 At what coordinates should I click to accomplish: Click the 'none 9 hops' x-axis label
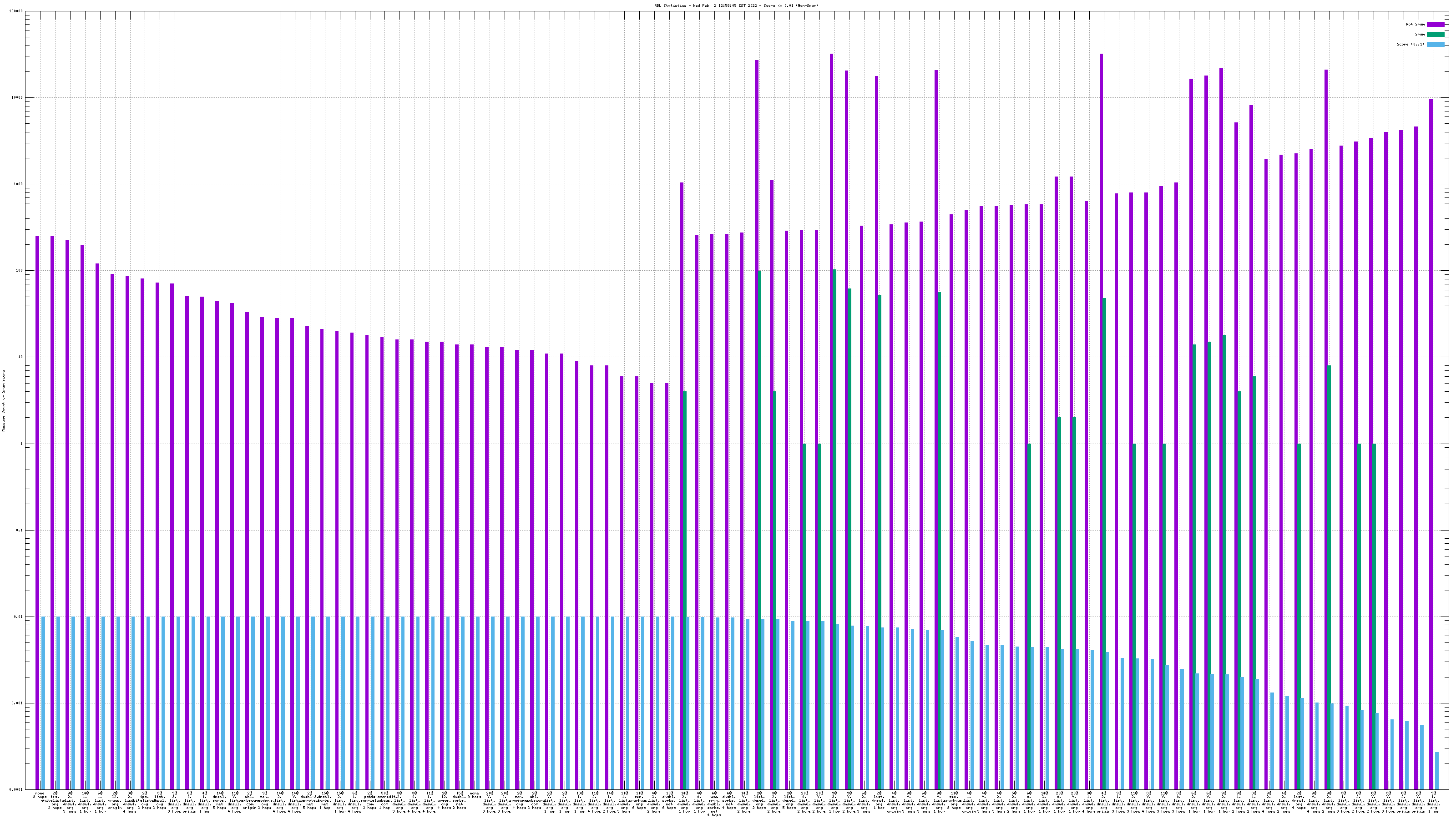coord(474,795)
